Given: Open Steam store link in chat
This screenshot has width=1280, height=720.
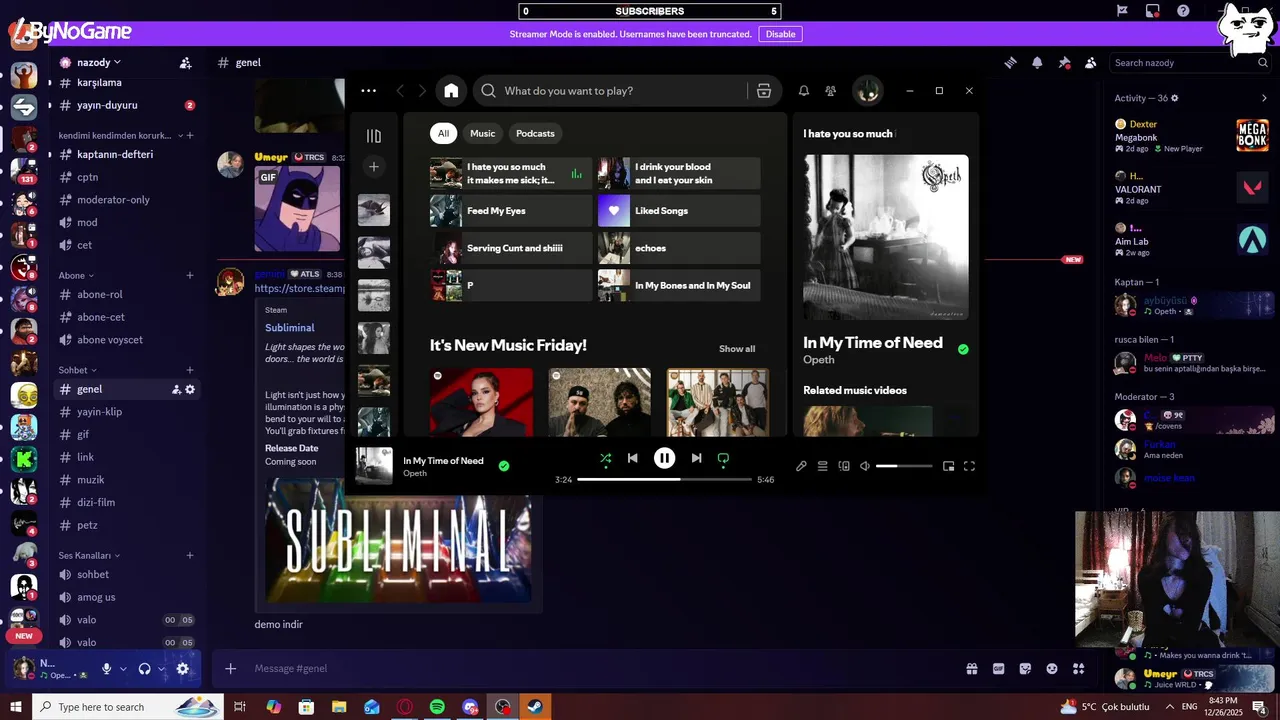Looking at the screenshot, I should point(299,288).
